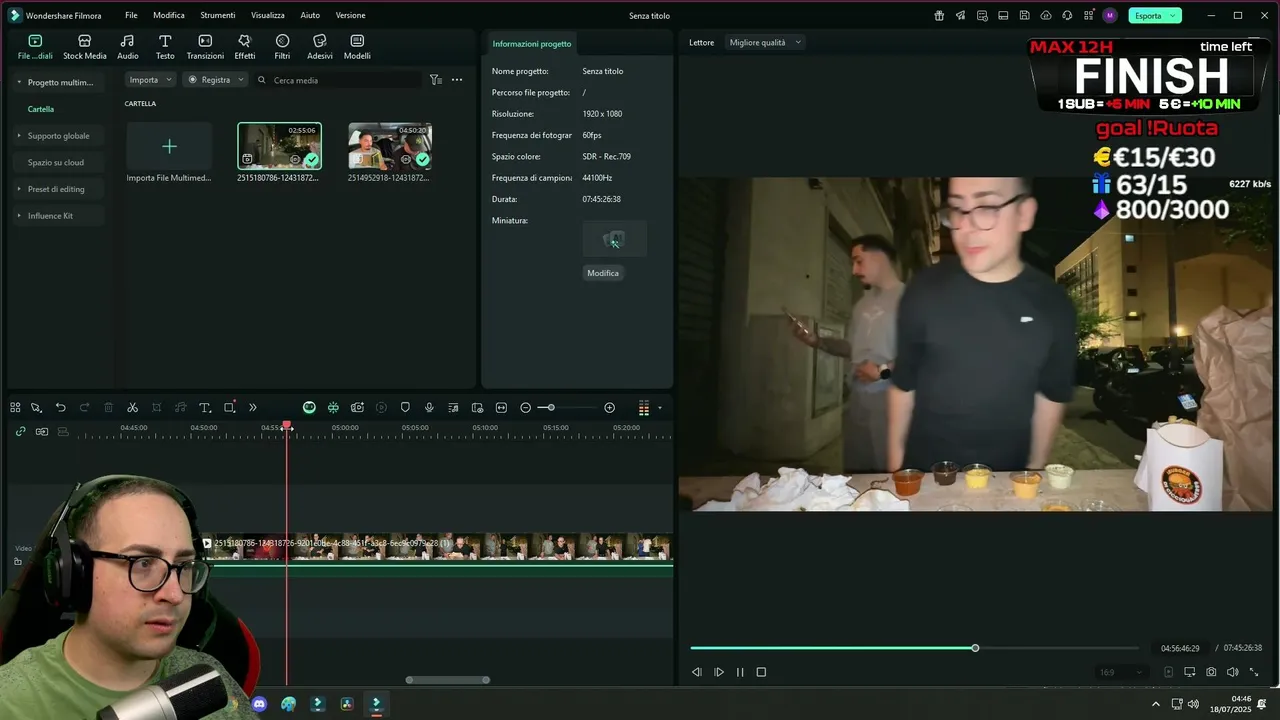Click the gift icon in title bar
Image resolution: width=1280 pixels, height=720 pixels.
[x=939, y=15]
